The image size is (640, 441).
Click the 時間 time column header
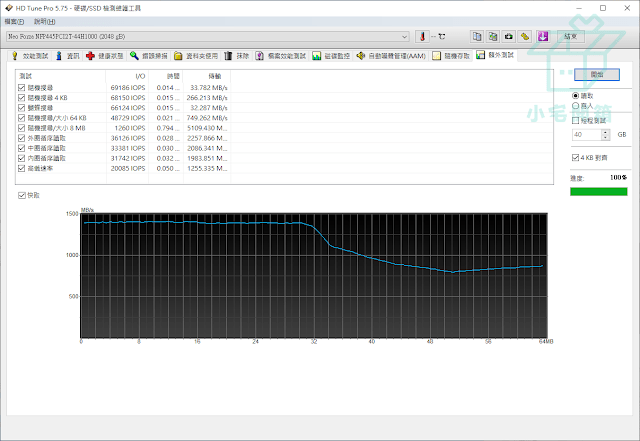coord(165,76)
